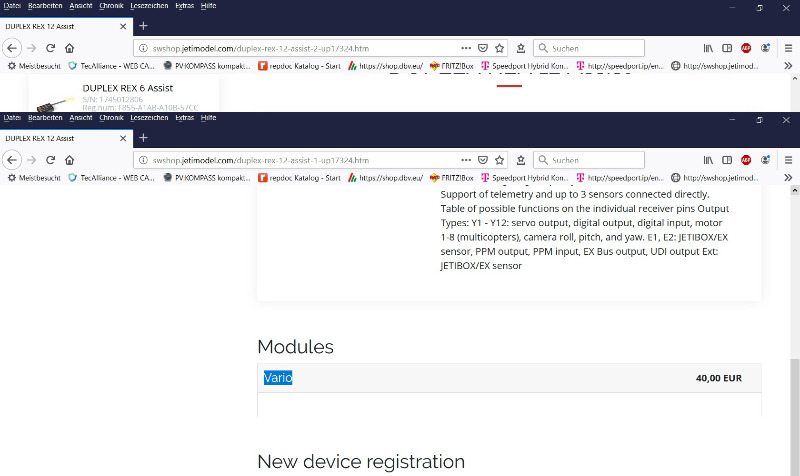Open Chronik menu in lower window
Screen dimensions: 800x476
point(111,117)
